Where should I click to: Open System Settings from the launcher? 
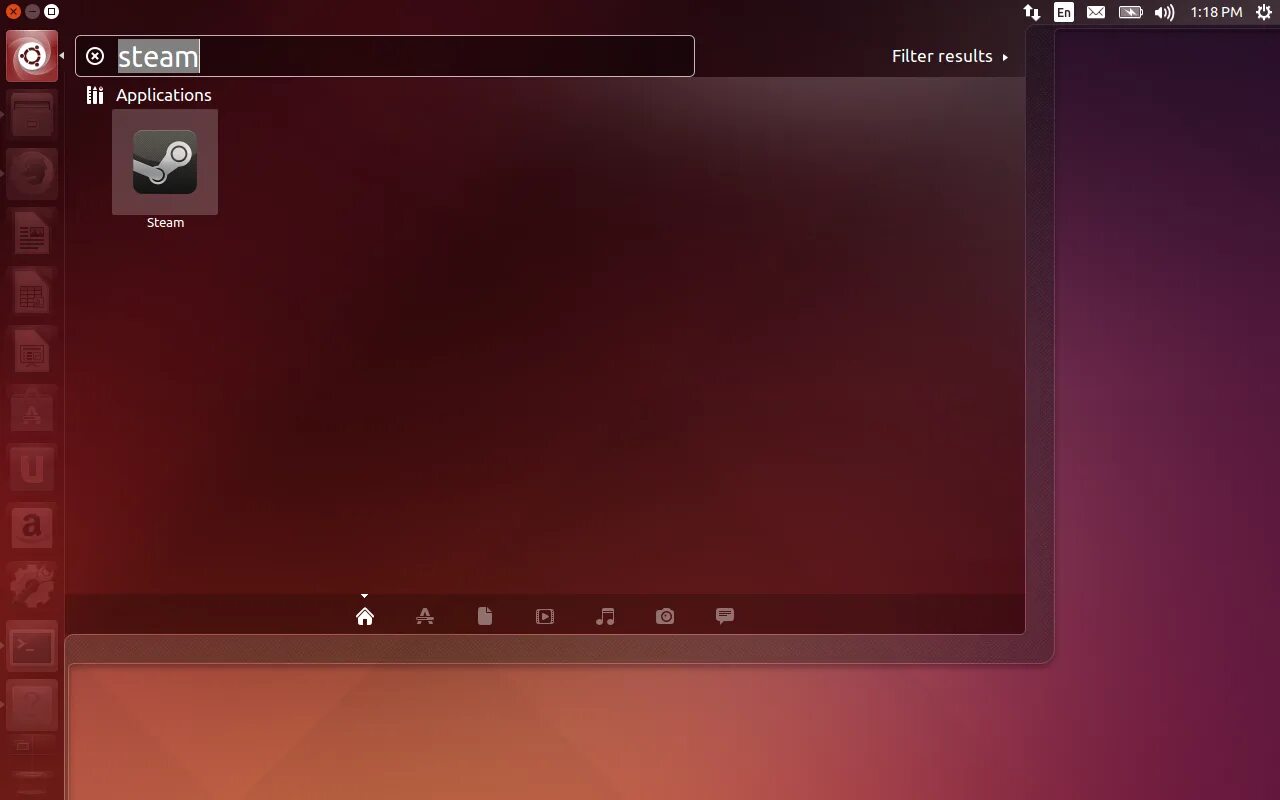click(x=32, y=586)
